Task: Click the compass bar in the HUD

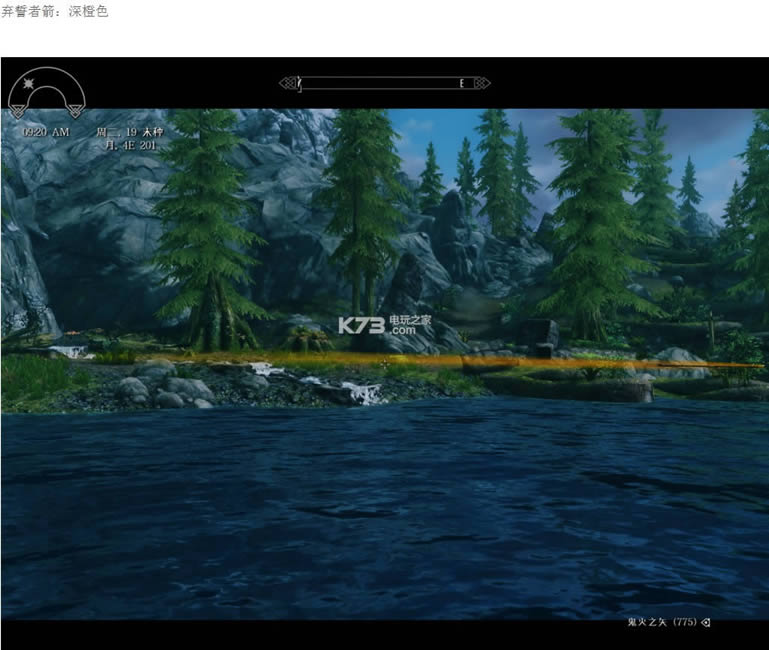Action: 384,83
